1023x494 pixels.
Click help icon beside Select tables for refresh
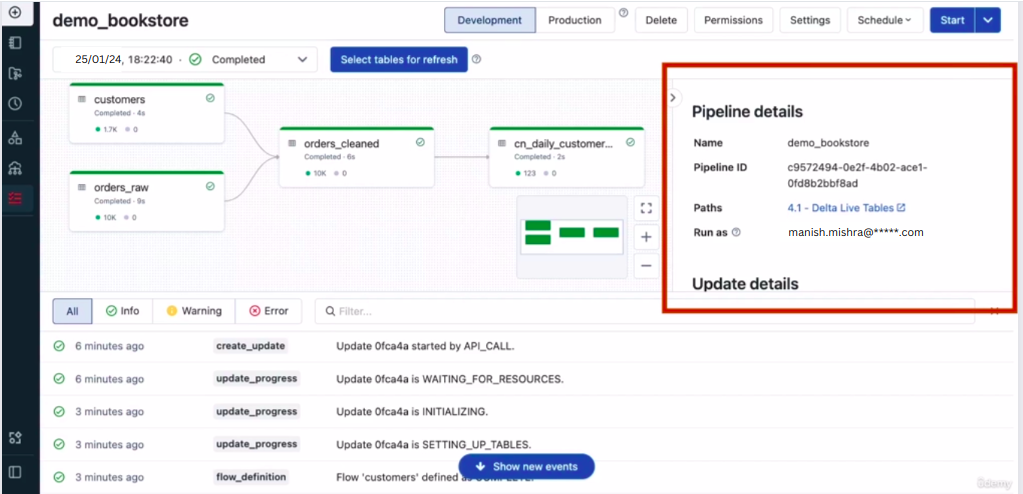477,59
